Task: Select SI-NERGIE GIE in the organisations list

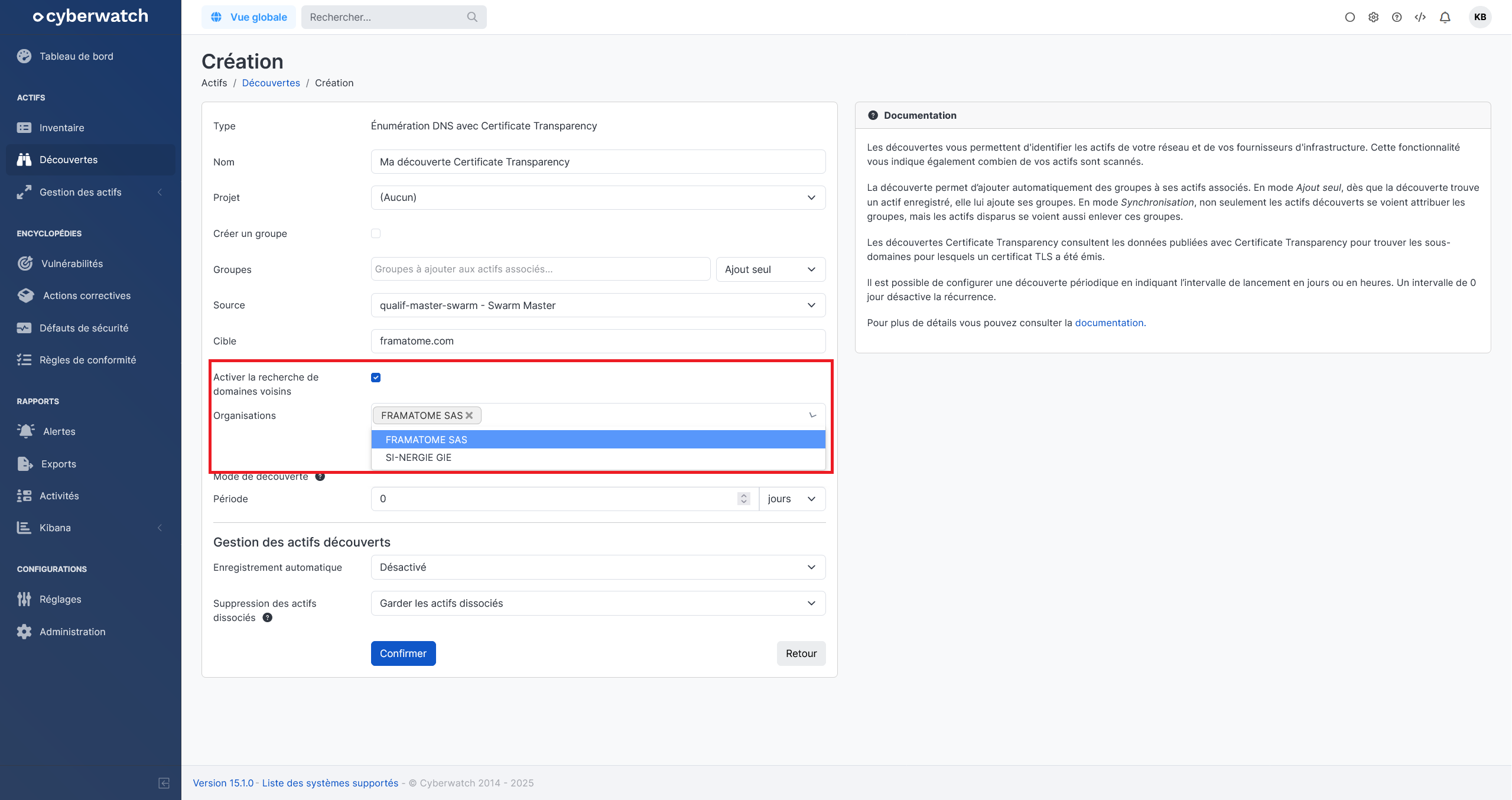Action: [418, 457]
